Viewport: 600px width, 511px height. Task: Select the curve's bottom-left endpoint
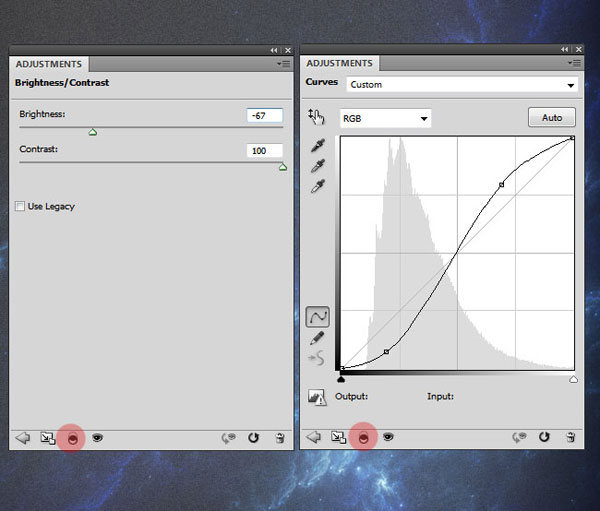click(342, 368)
